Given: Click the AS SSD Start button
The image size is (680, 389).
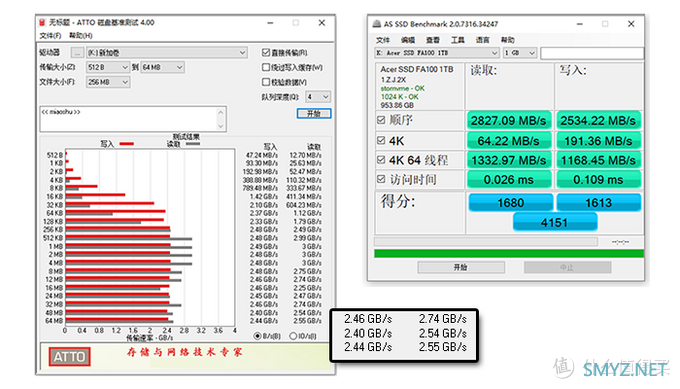Looking at the screenshot, I should (x=461, y=267).
